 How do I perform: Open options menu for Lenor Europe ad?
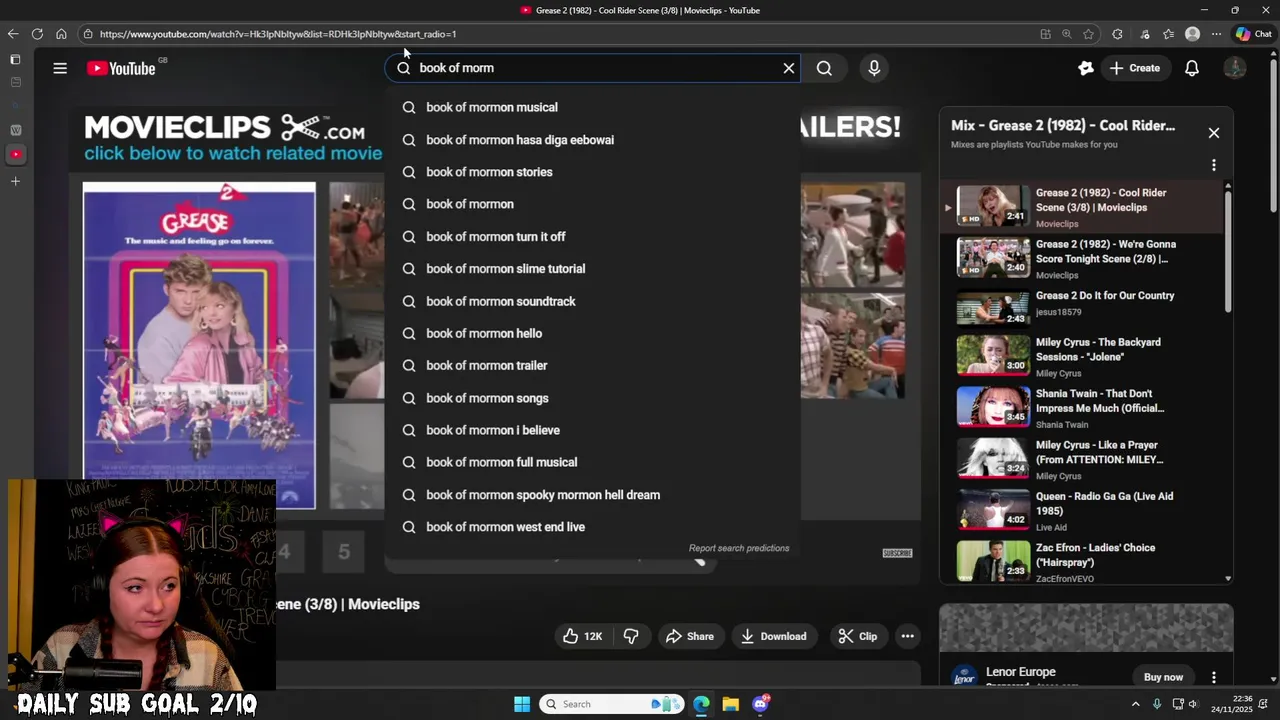click(x=1213, y=677)
